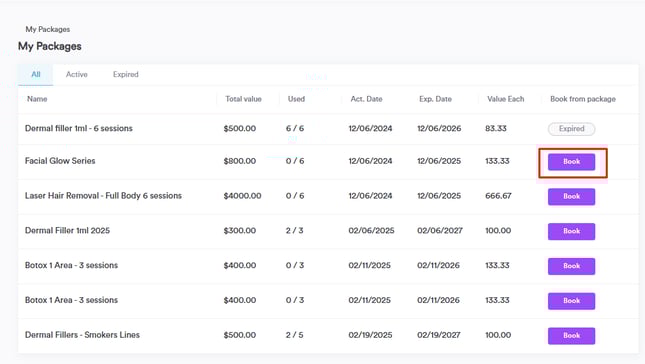Book from Laser Hair Removal package
The image size is (645, 364).
571,197
